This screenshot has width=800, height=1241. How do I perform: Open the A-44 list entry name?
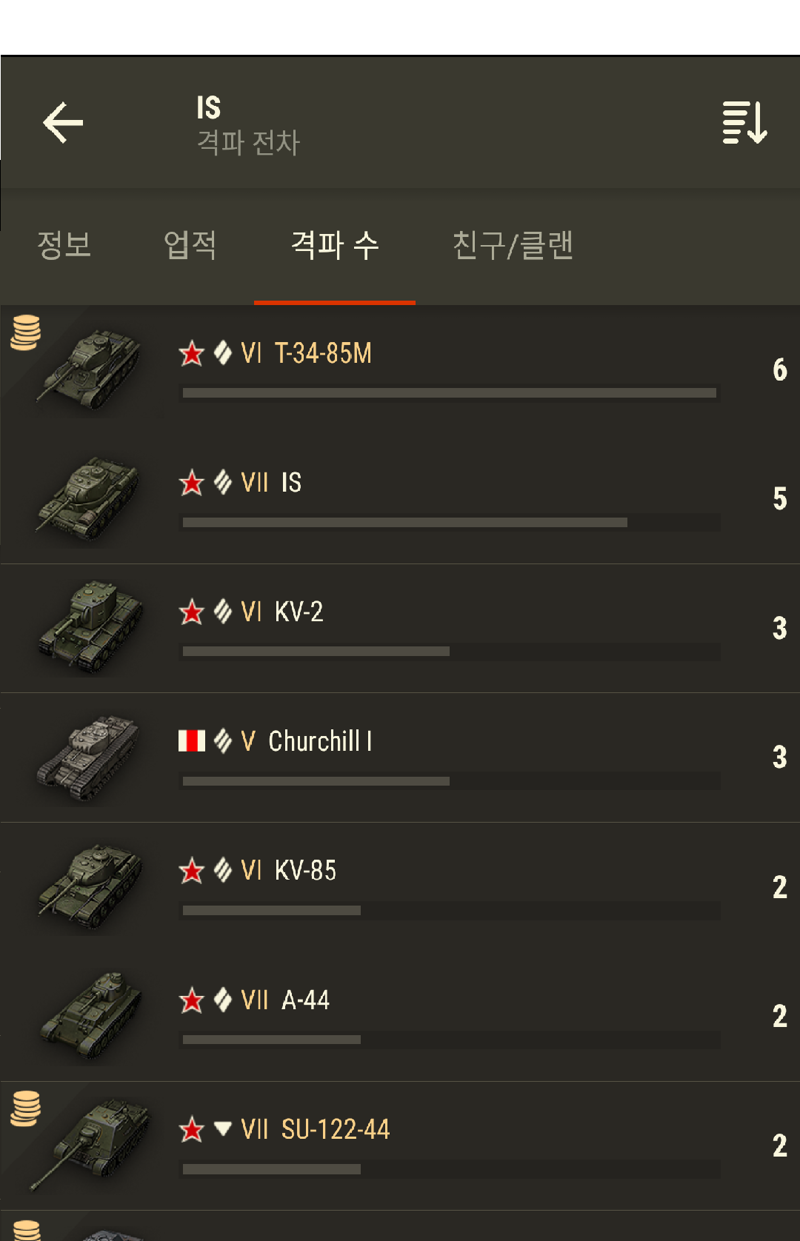coord(305,1000)
